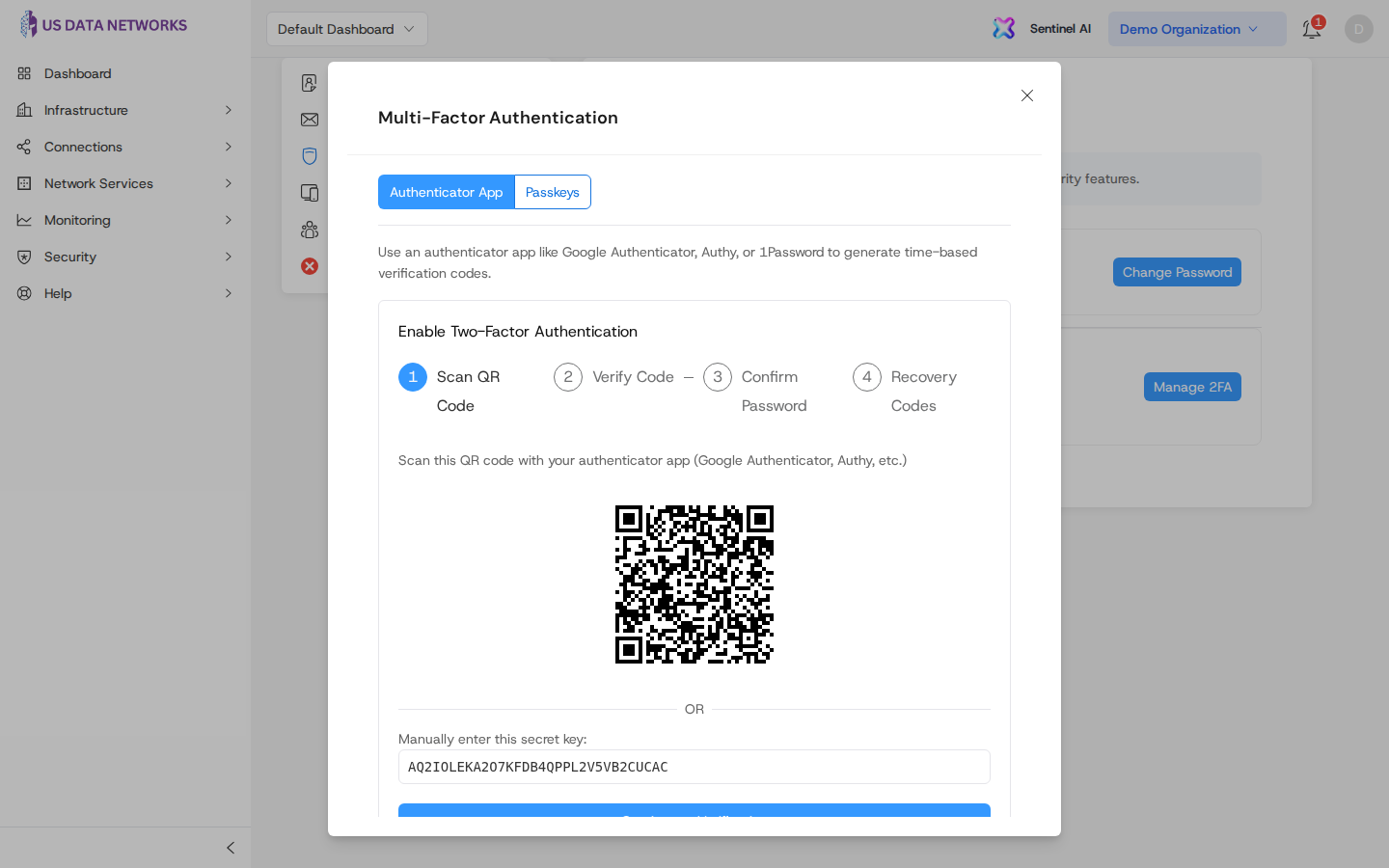Click the Security shield icon in sidebar
Image resolution: width=1389 pixels, height=868 pixels.
coord(24,257)
